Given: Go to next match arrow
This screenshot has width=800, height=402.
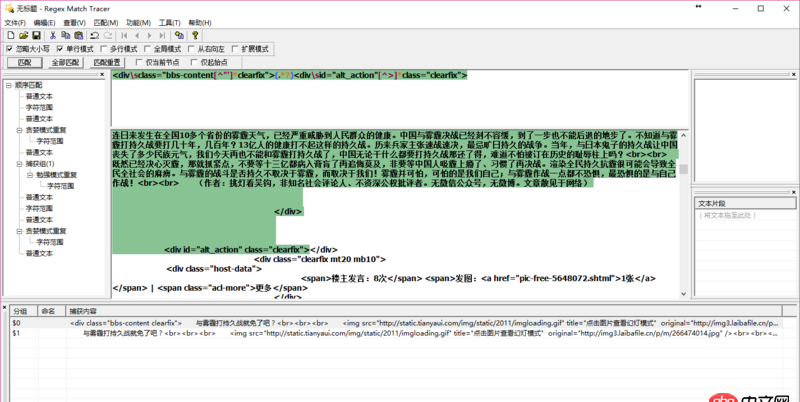Looking at the screenshot, I should tap(149, 35).
